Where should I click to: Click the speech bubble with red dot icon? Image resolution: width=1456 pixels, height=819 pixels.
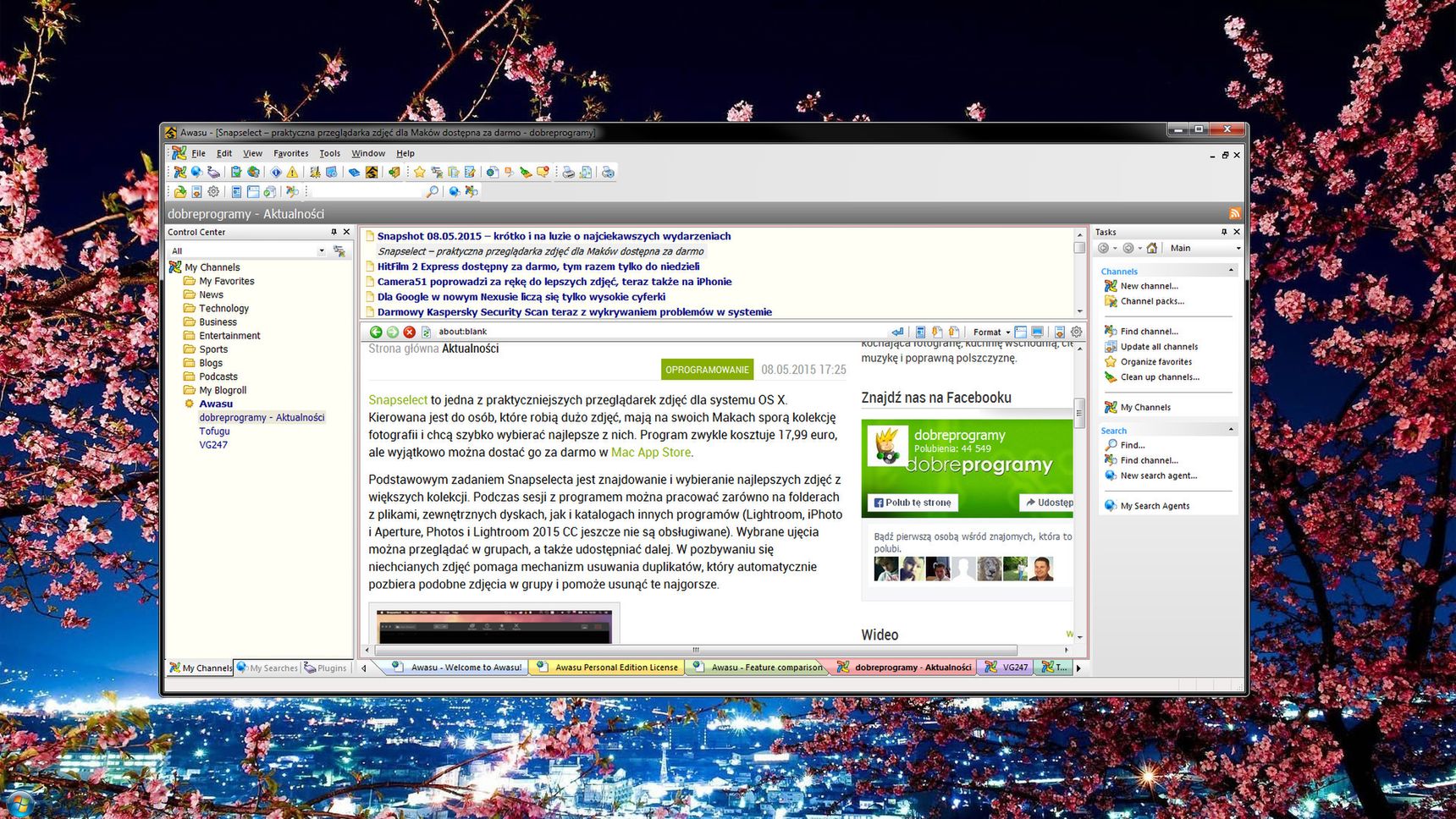tap(543, 172)
